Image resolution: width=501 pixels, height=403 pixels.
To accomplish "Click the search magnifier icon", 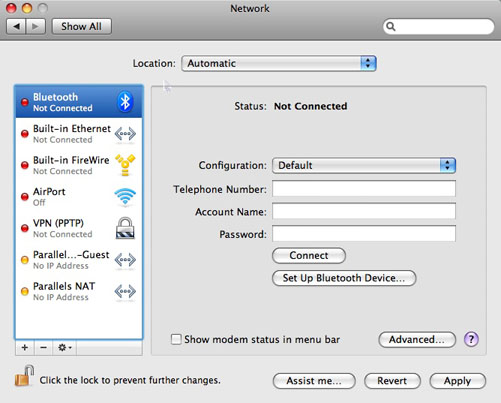I will coord(391,26).
